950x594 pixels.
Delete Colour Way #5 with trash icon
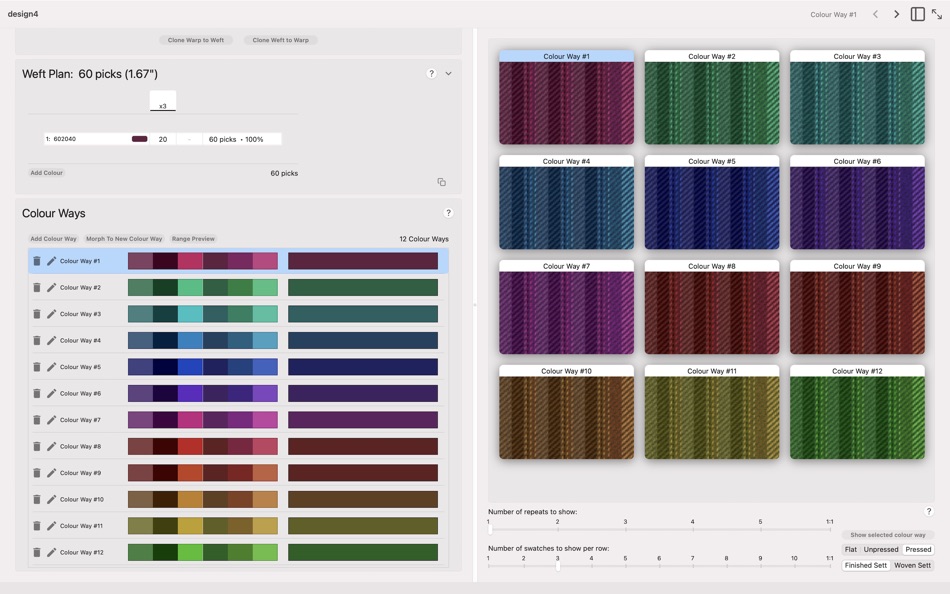pyautogui.click(x=36, y=367)
